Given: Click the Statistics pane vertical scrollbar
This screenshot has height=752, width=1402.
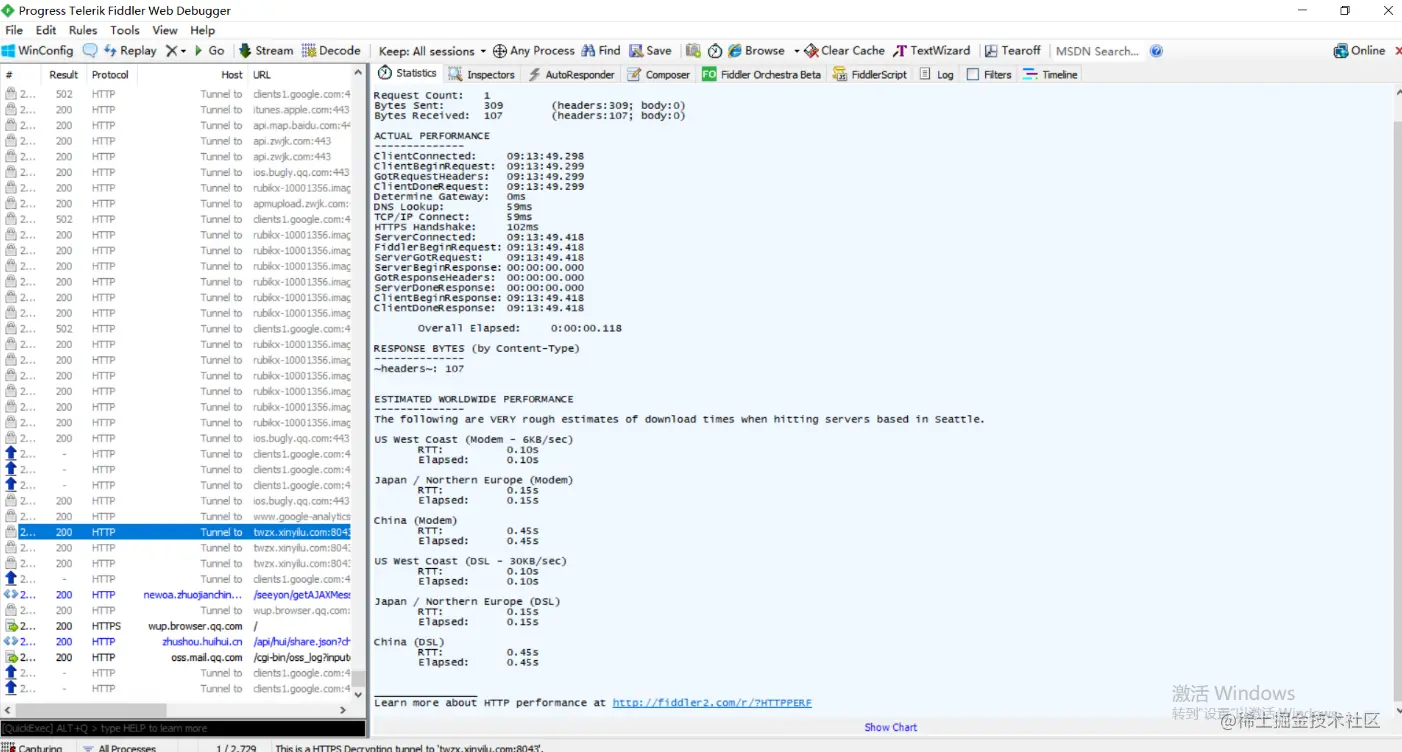Looking at the screenshot, I should point(1397,410).
